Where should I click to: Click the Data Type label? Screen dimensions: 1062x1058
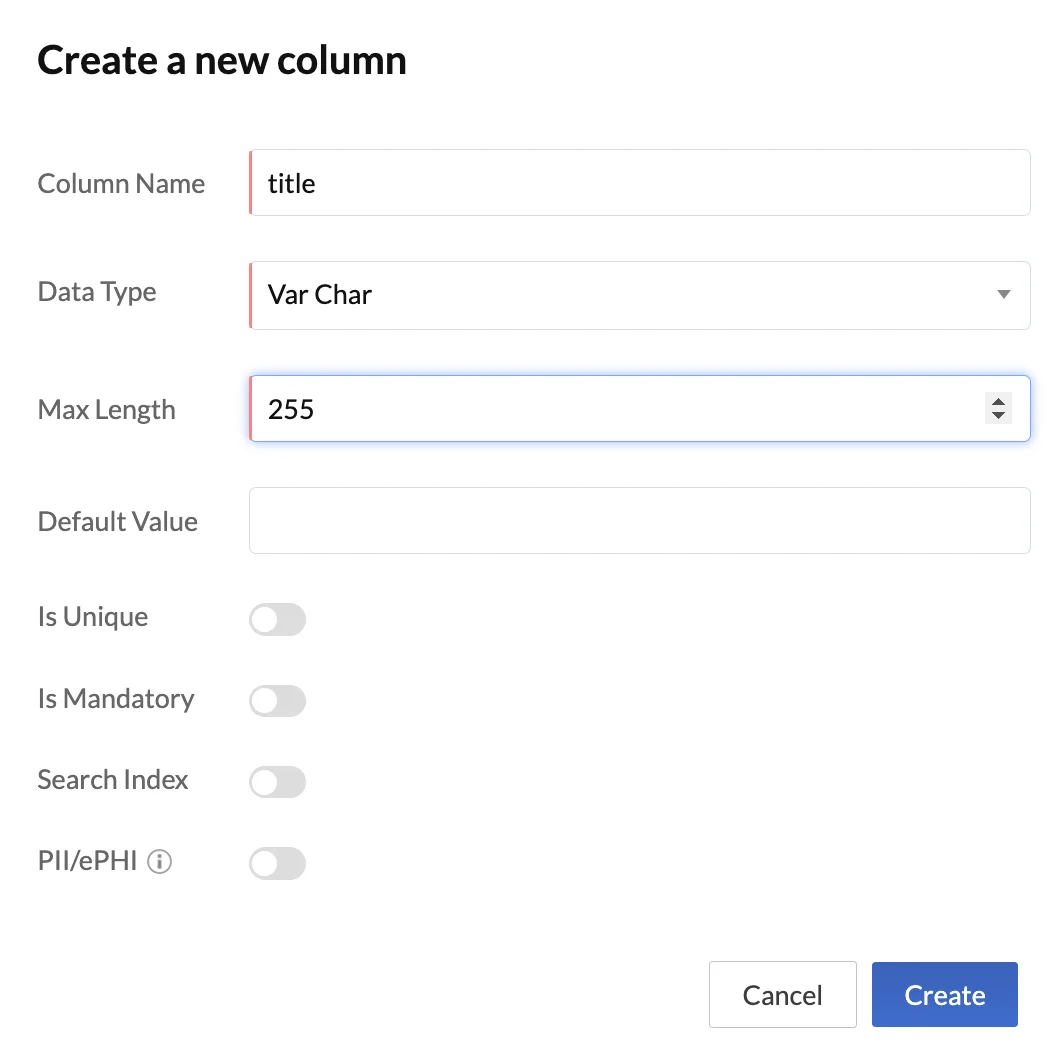pos(97,292)
